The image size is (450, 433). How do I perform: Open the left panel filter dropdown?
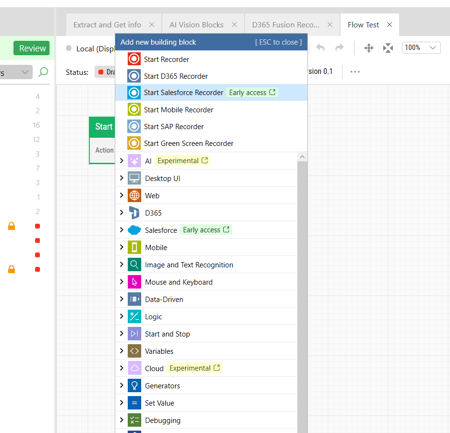coord(16,72)
